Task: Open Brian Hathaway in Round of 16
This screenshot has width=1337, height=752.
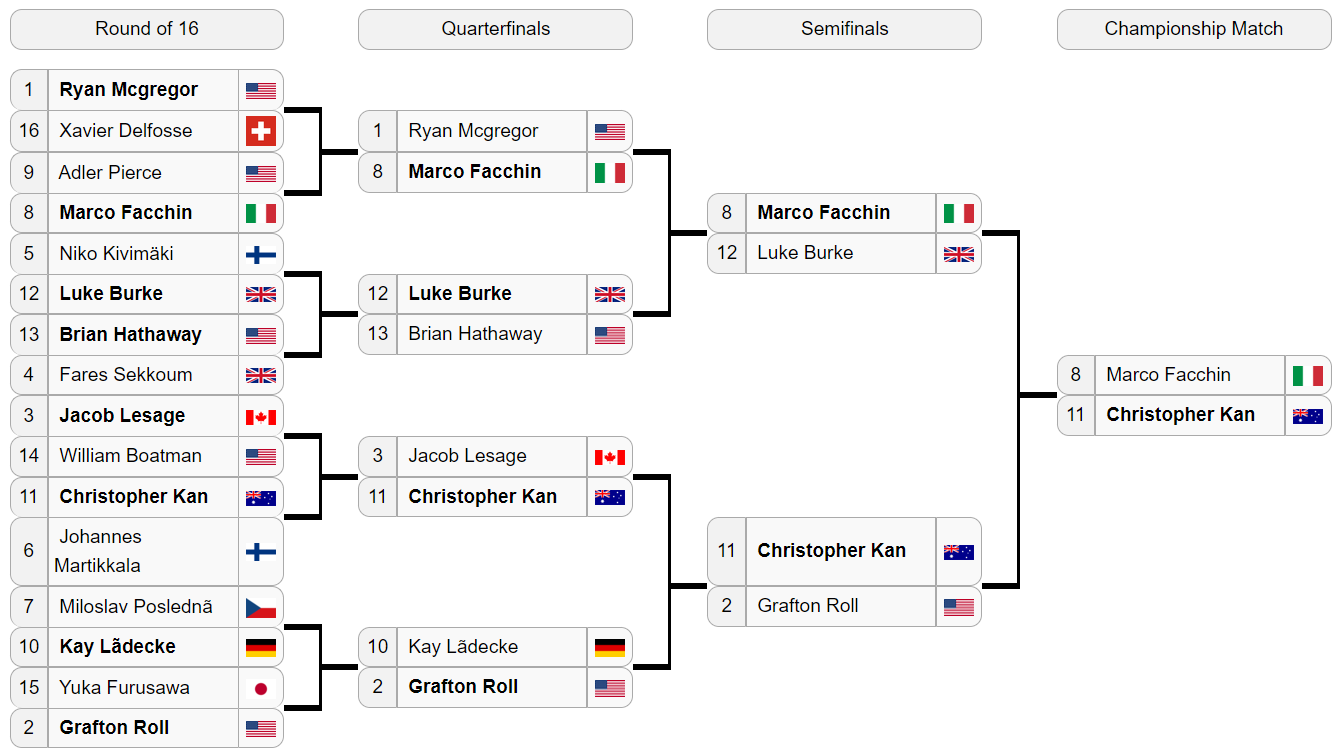Action: coord(131,335)
